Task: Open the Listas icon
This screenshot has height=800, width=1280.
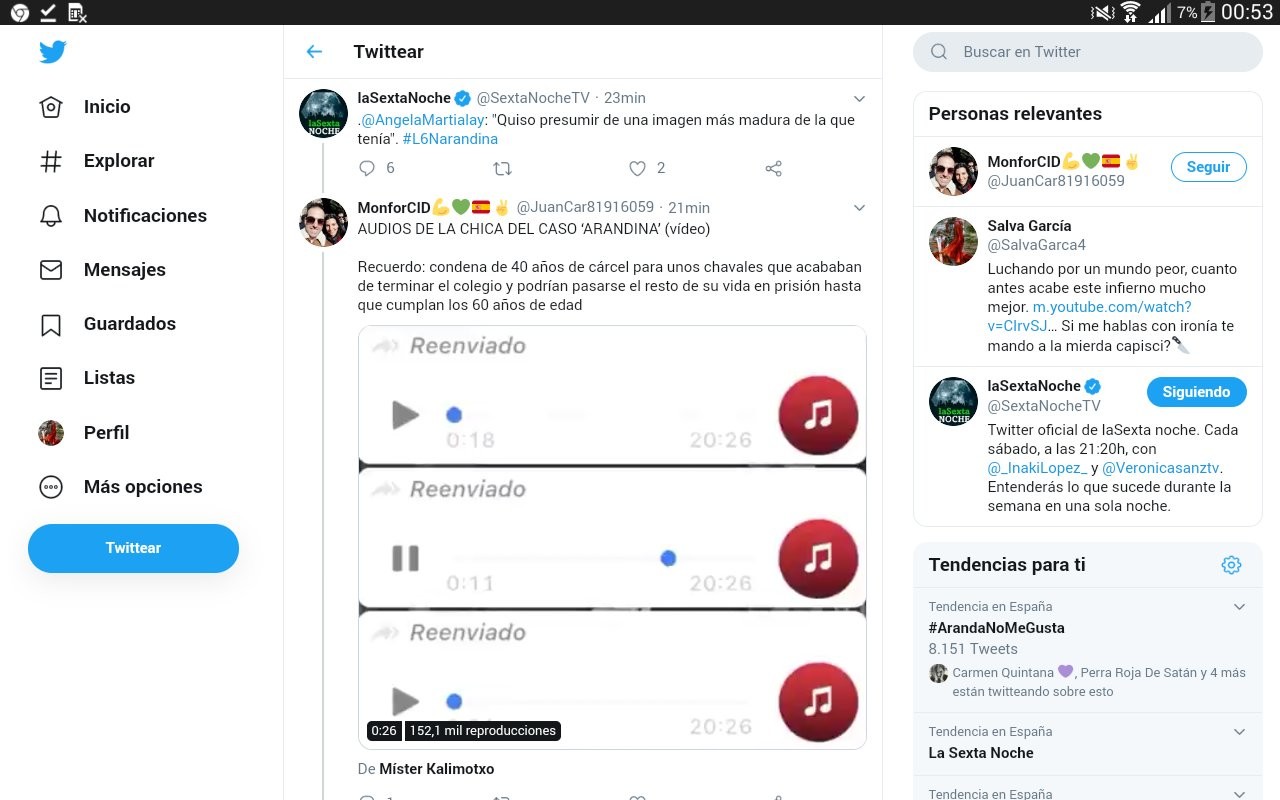Action: (x=51, y=378)
